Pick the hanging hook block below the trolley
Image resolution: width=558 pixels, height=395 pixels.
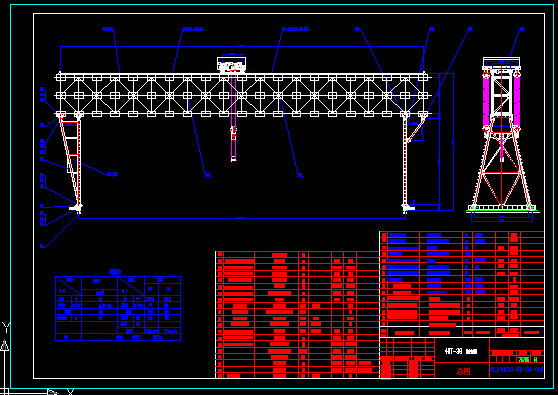(233, 132)
